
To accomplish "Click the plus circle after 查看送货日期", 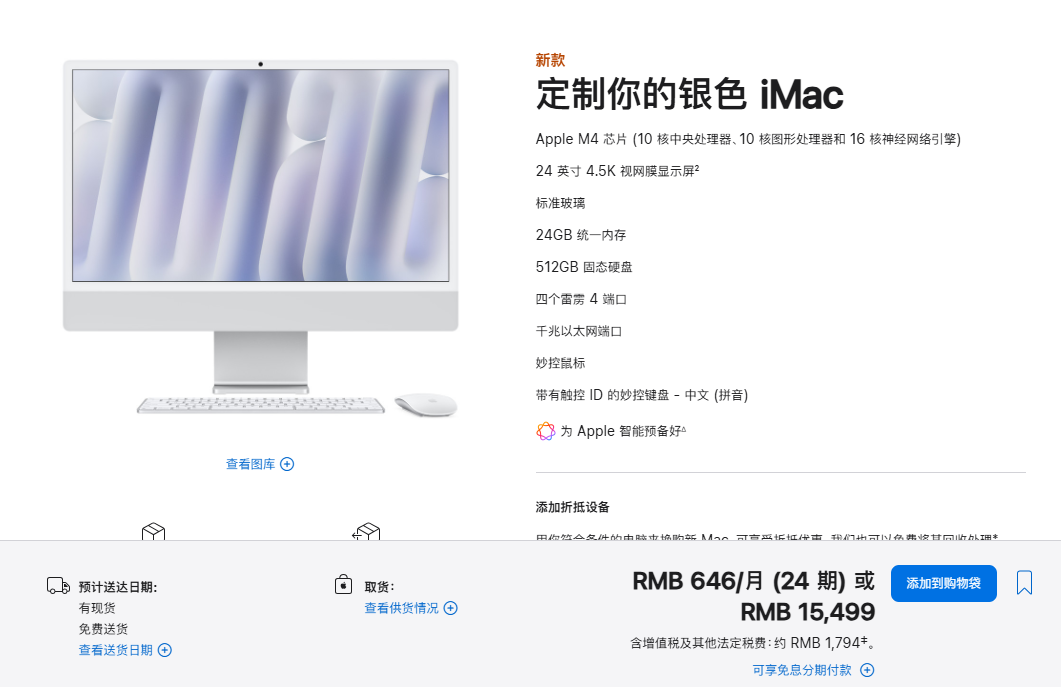I will 164,650.
